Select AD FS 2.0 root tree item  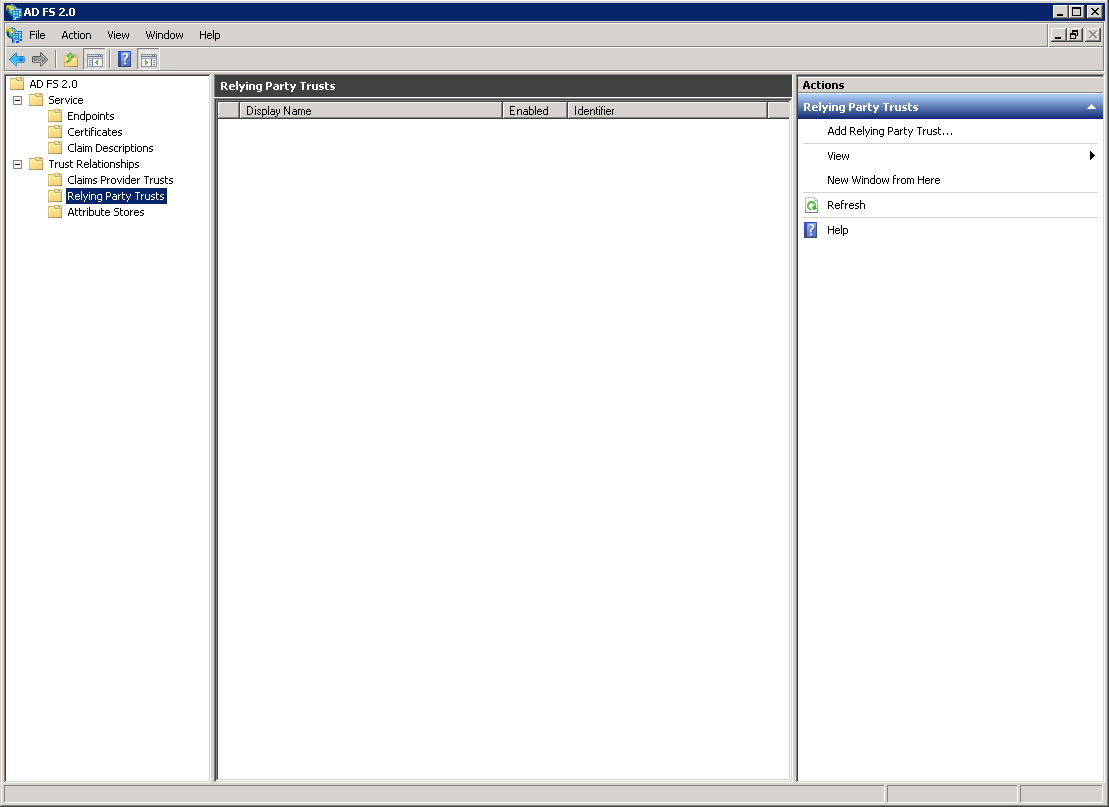click(53, 84)
